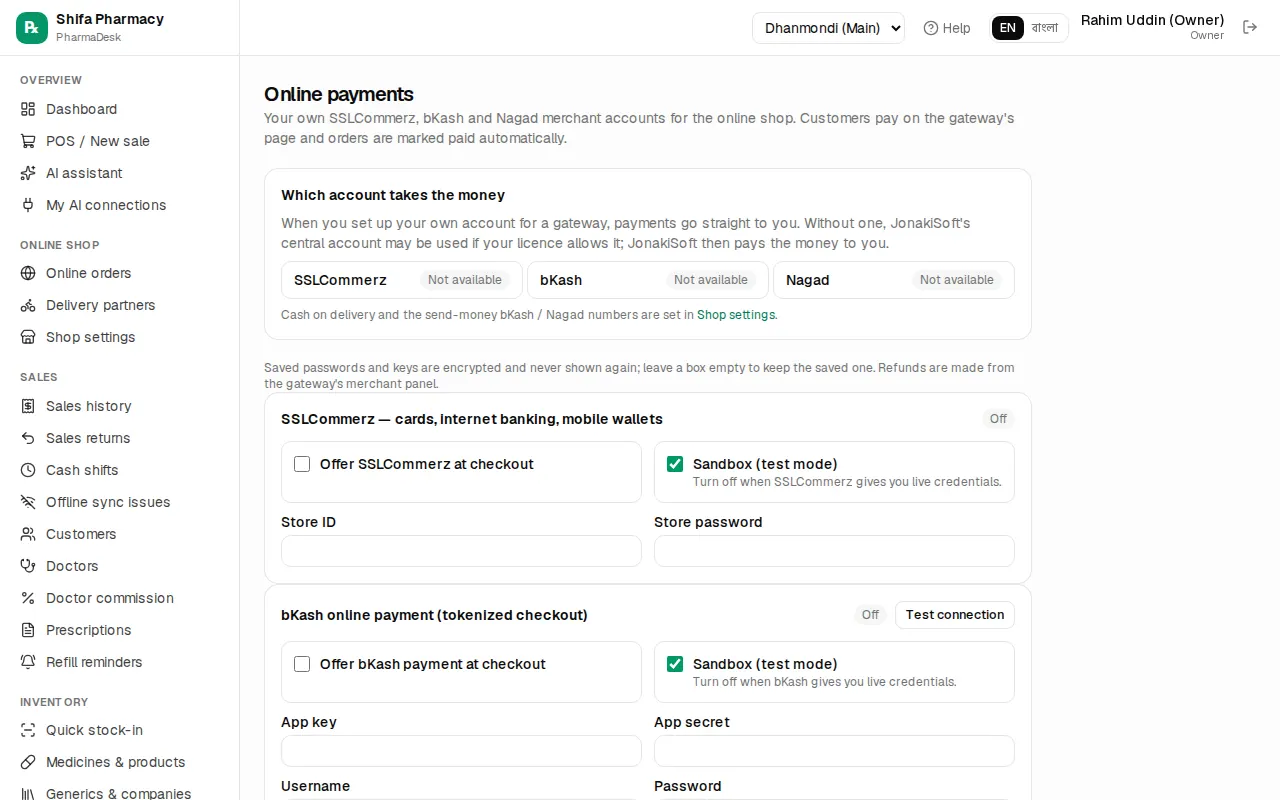Viewport: 1280px width, 800px height.
Task: Click the Doctors stethoscope icon
Action: point(28,566)
